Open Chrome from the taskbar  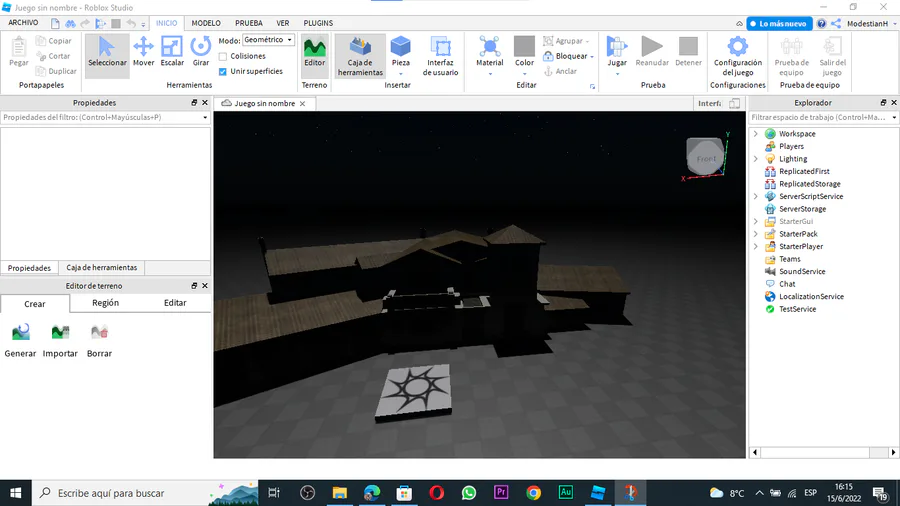point(533,493)
